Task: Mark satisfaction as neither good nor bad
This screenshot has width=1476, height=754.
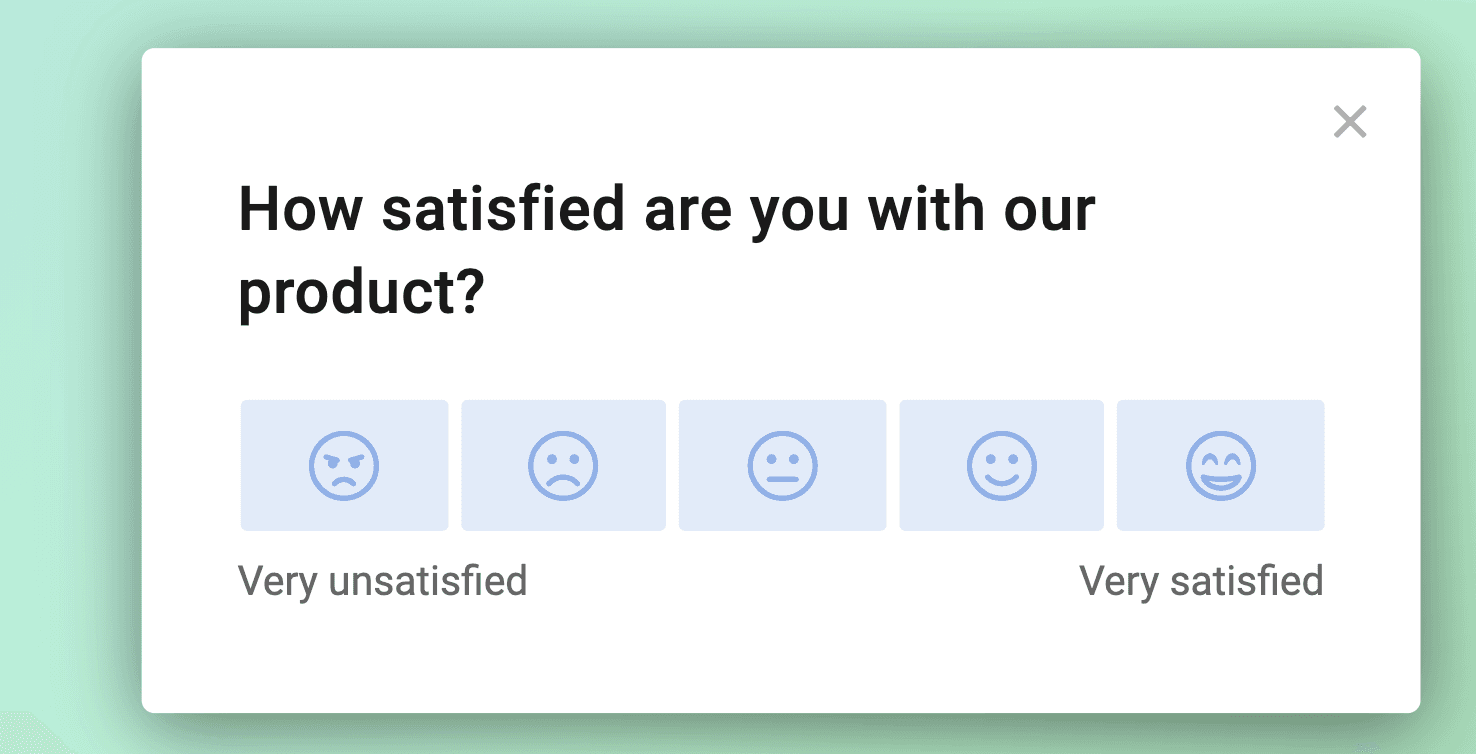Action: click(782, 466)
